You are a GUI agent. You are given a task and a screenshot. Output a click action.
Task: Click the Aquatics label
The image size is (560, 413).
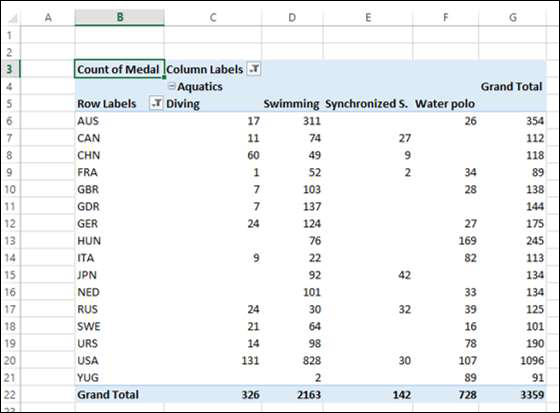click(x=200, y=86)
